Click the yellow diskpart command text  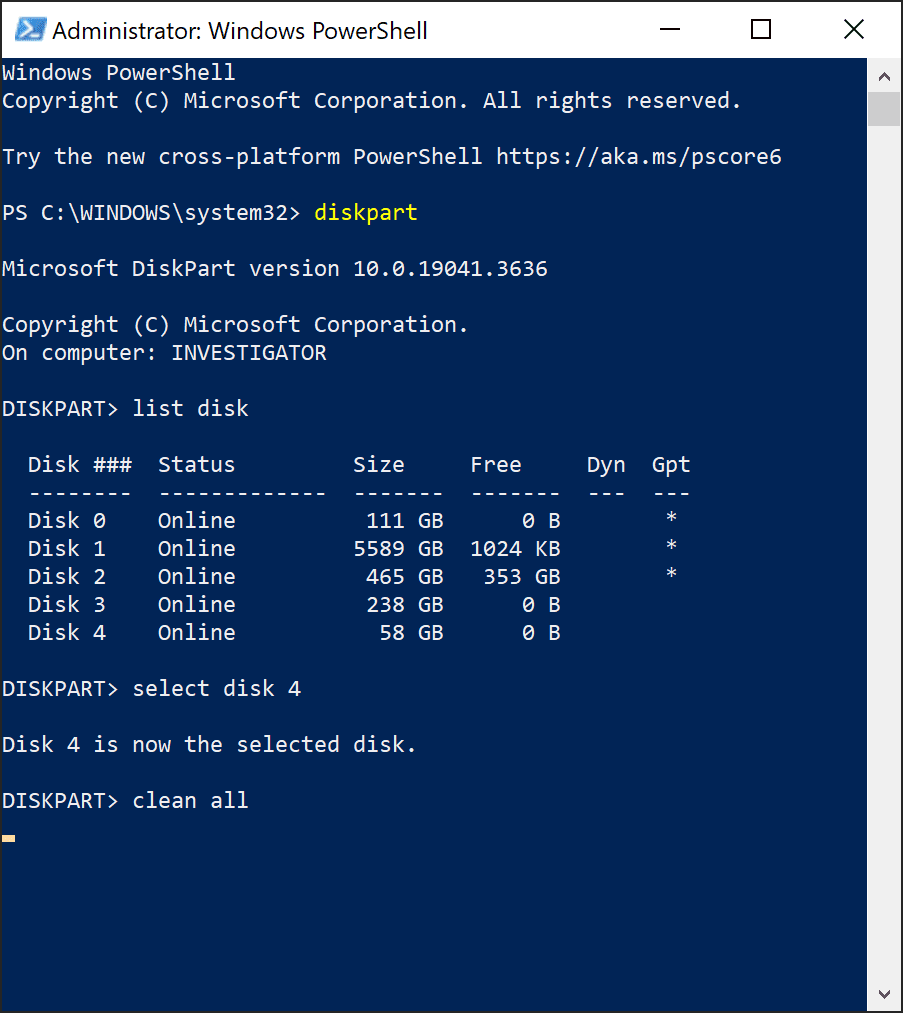tap(365, 212)
